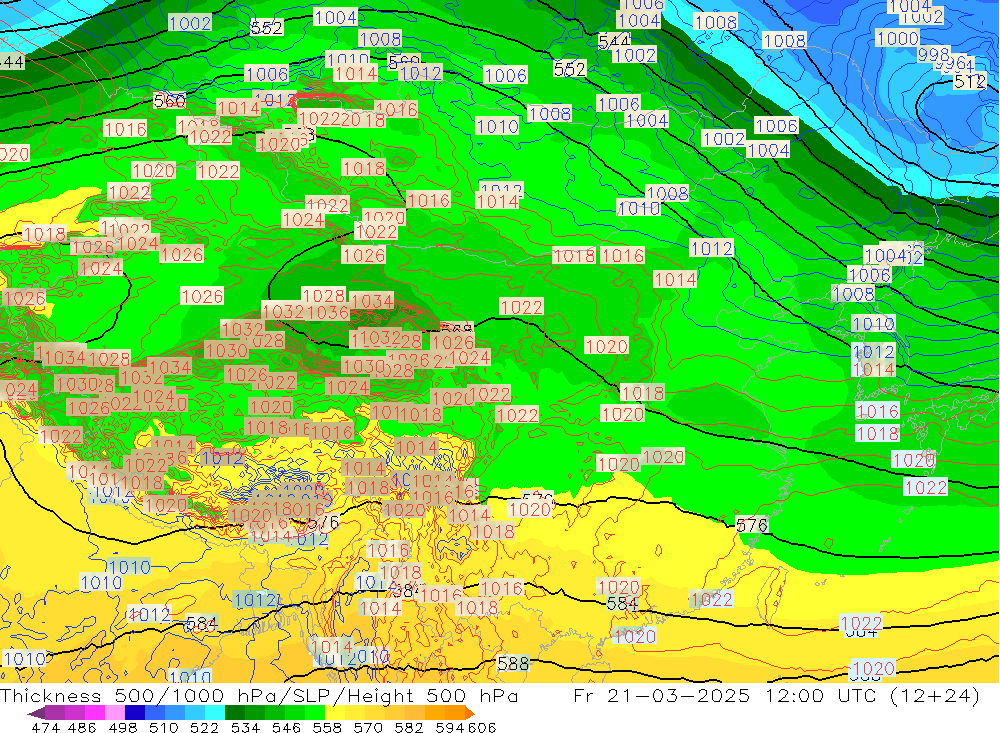
Task: Click the legend value 510
Action: tap(164, 727)
